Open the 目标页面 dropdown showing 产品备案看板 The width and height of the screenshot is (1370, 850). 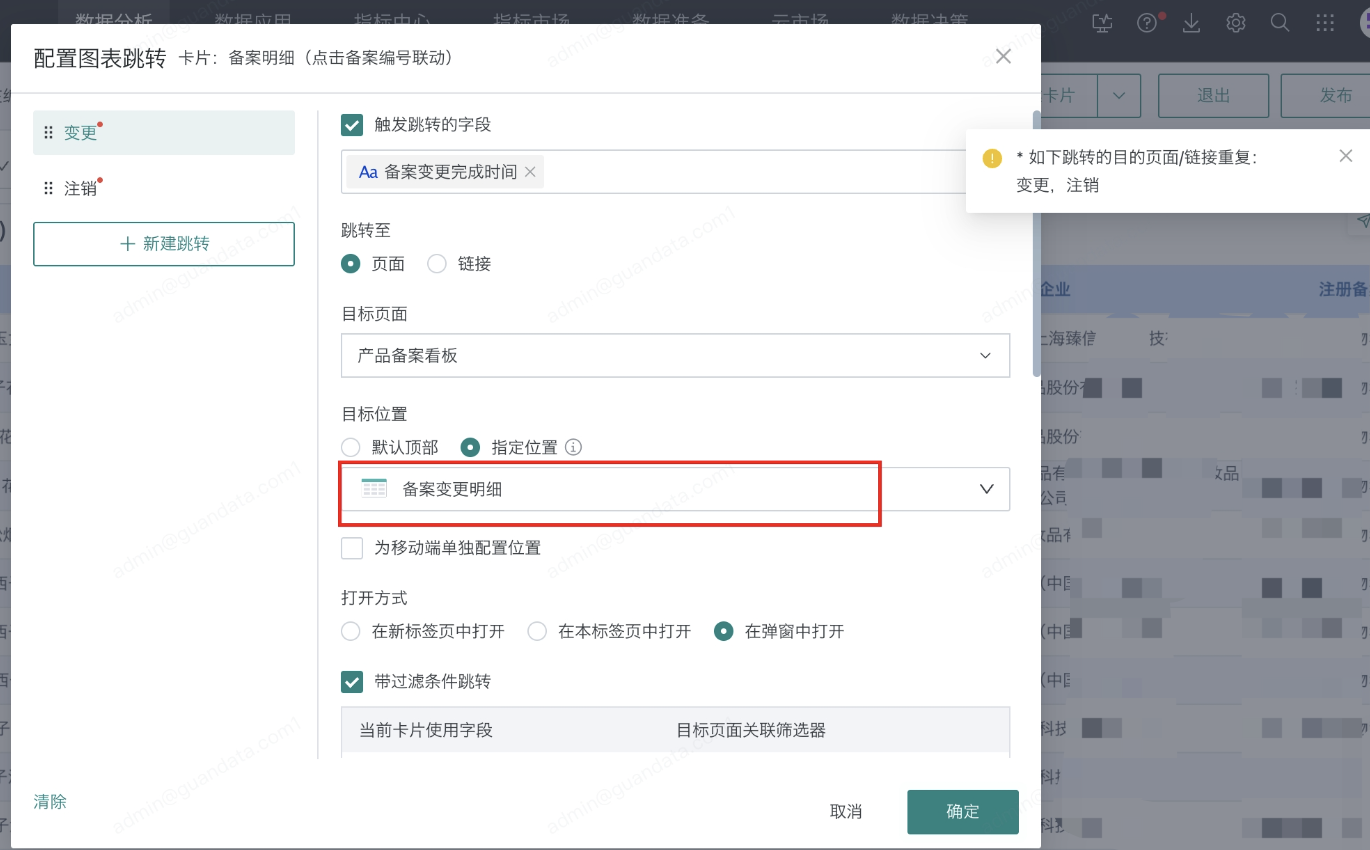(x=675, y=356)
